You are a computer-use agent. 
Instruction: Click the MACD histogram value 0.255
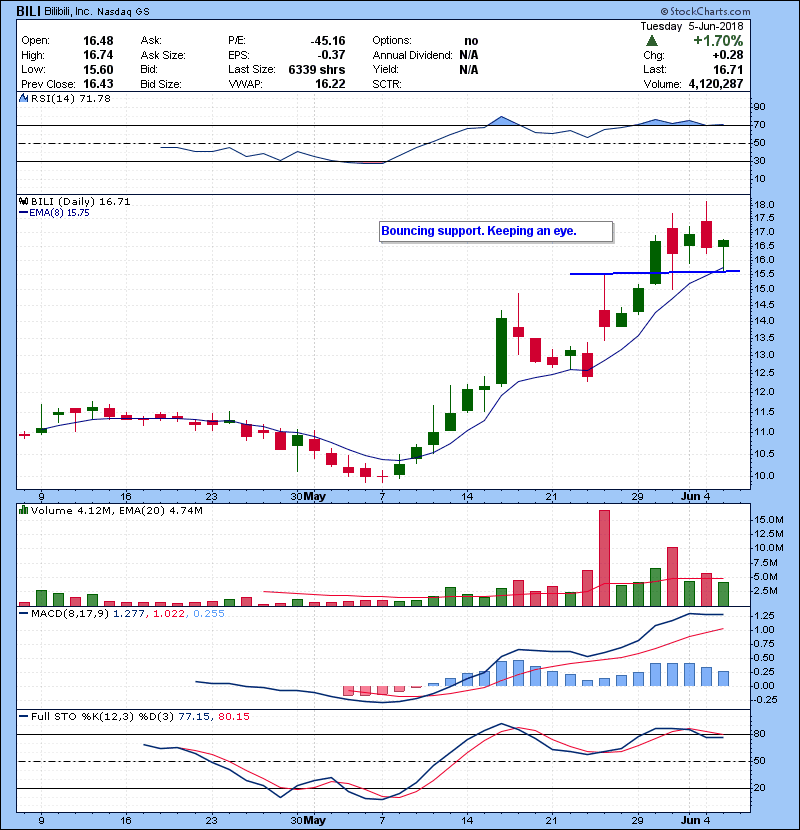point(209,614)
